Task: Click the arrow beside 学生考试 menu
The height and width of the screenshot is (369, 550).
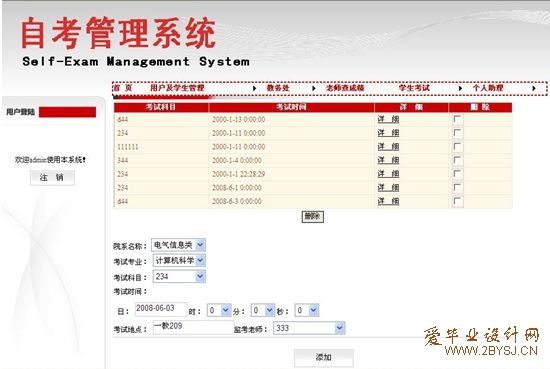Action: pos(460,88)
